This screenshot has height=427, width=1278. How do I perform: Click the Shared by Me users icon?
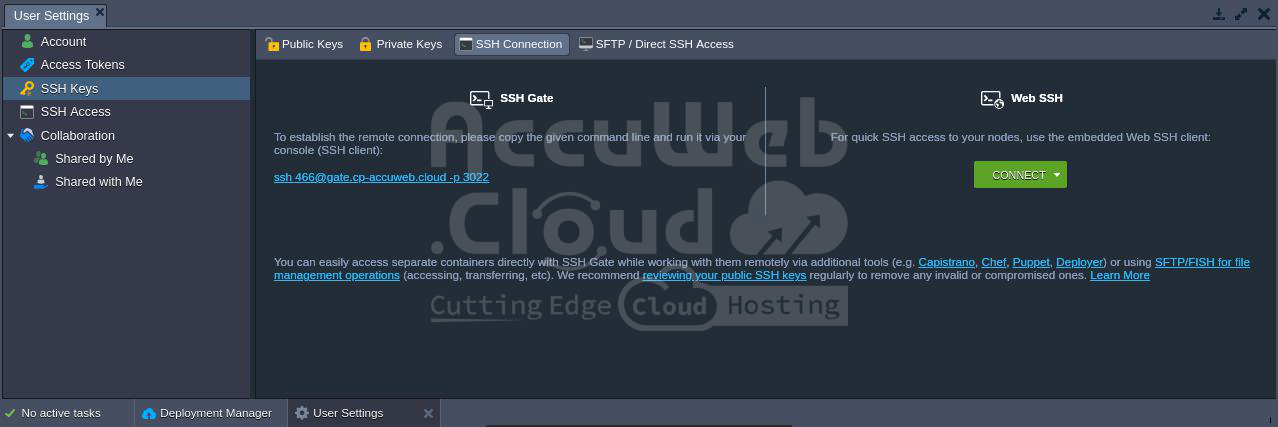coord(41,158)
